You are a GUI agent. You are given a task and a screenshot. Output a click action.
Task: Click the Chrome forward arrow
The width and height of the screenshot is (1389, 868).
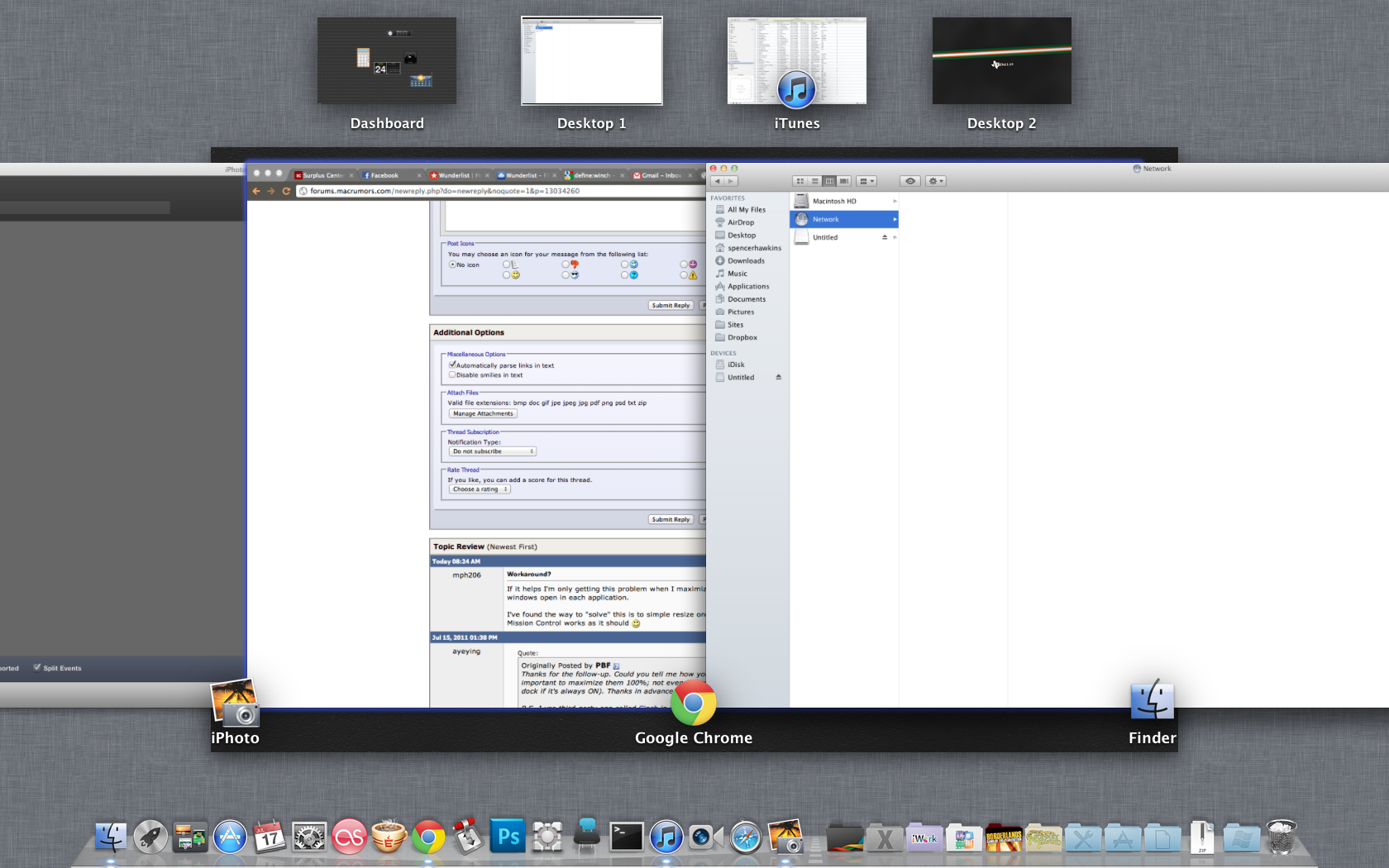[x=271, y=191]
